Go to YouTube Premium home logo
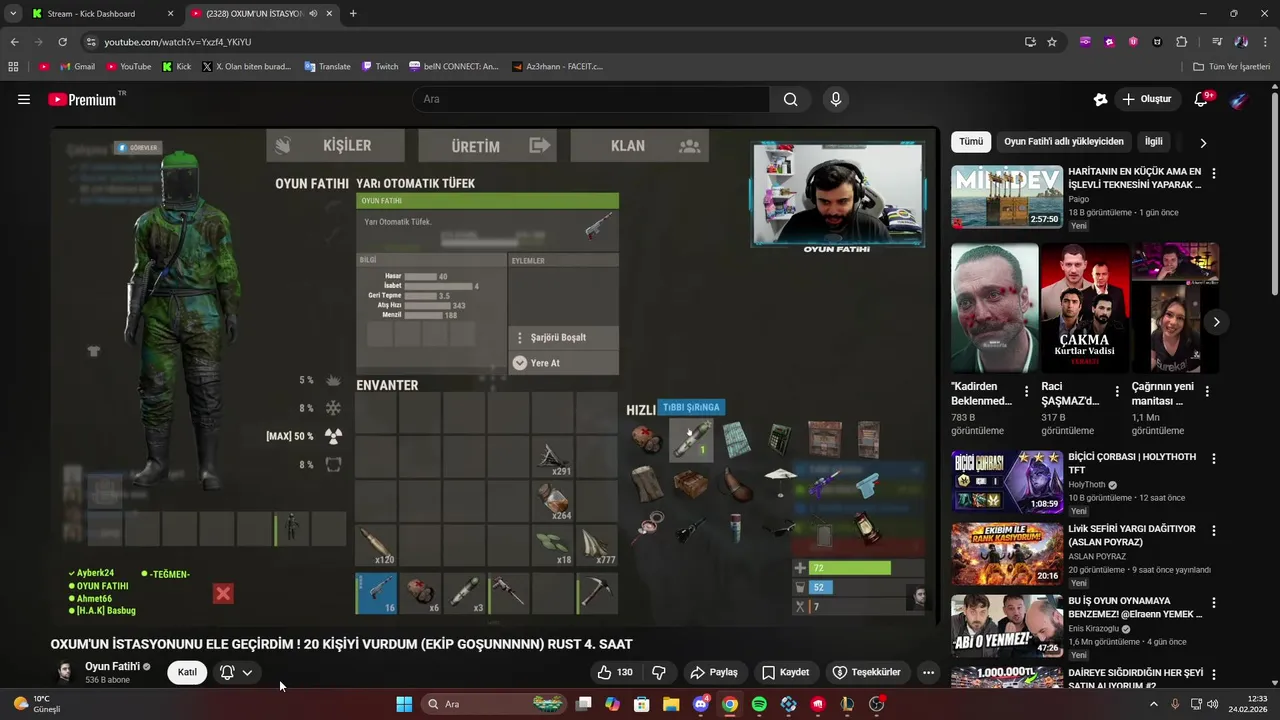Viewport: 1280px width, 720px height. (82, 99)
